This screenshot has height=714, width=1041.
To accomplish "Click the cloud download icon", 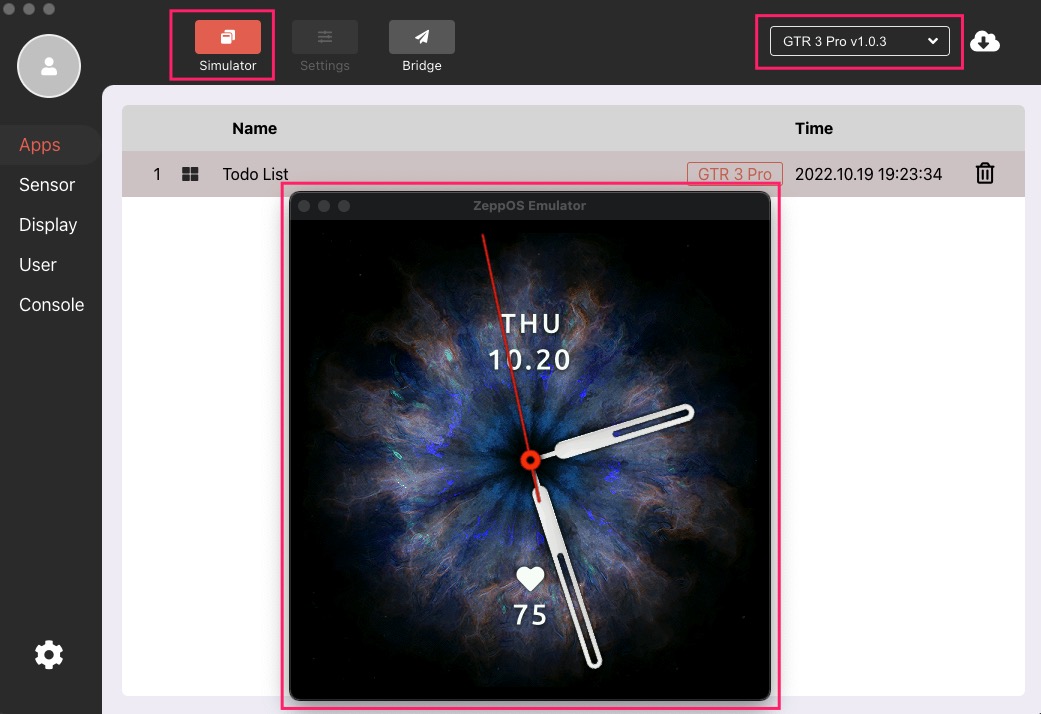I will (984, 41).
